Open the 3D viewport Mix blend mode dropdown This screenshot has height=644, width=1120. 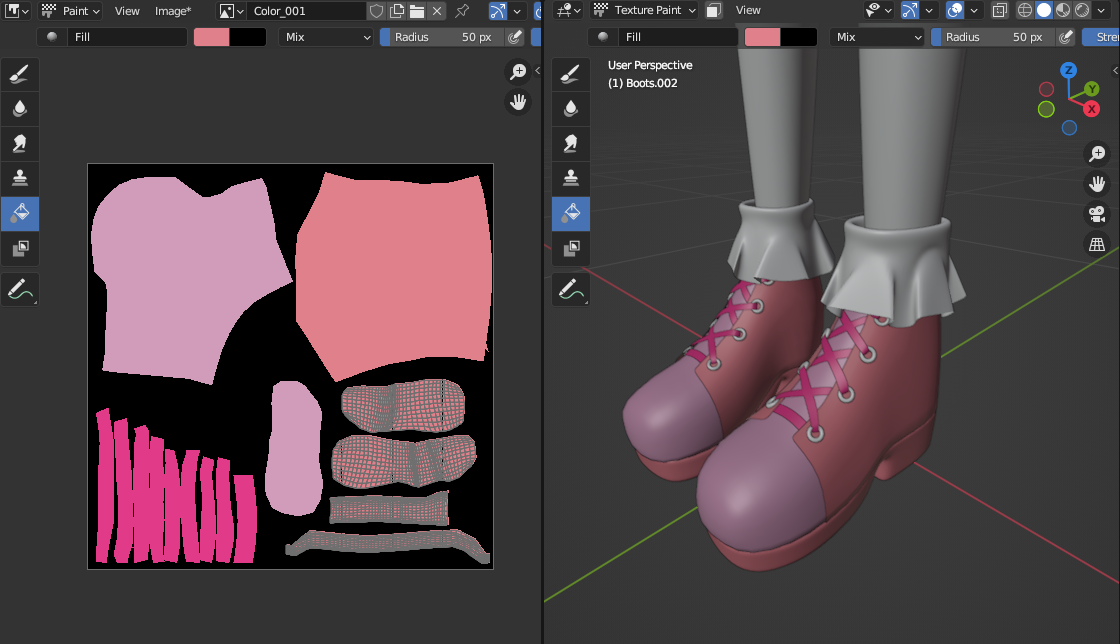click(877, 37)
